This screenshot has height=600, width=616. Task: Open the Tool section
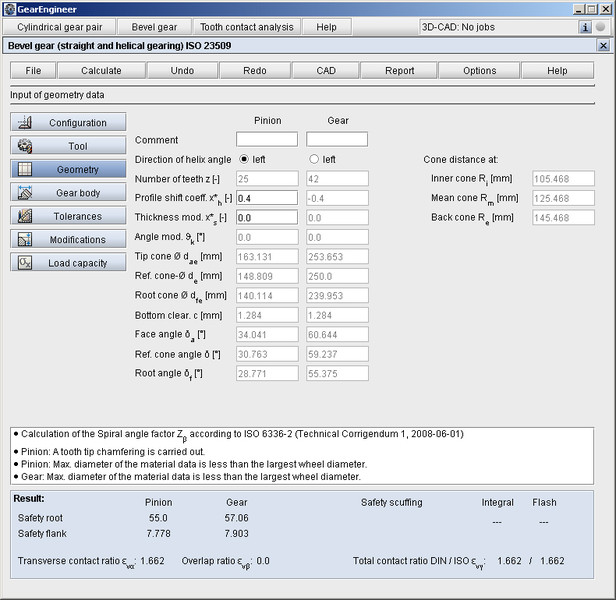69,146
